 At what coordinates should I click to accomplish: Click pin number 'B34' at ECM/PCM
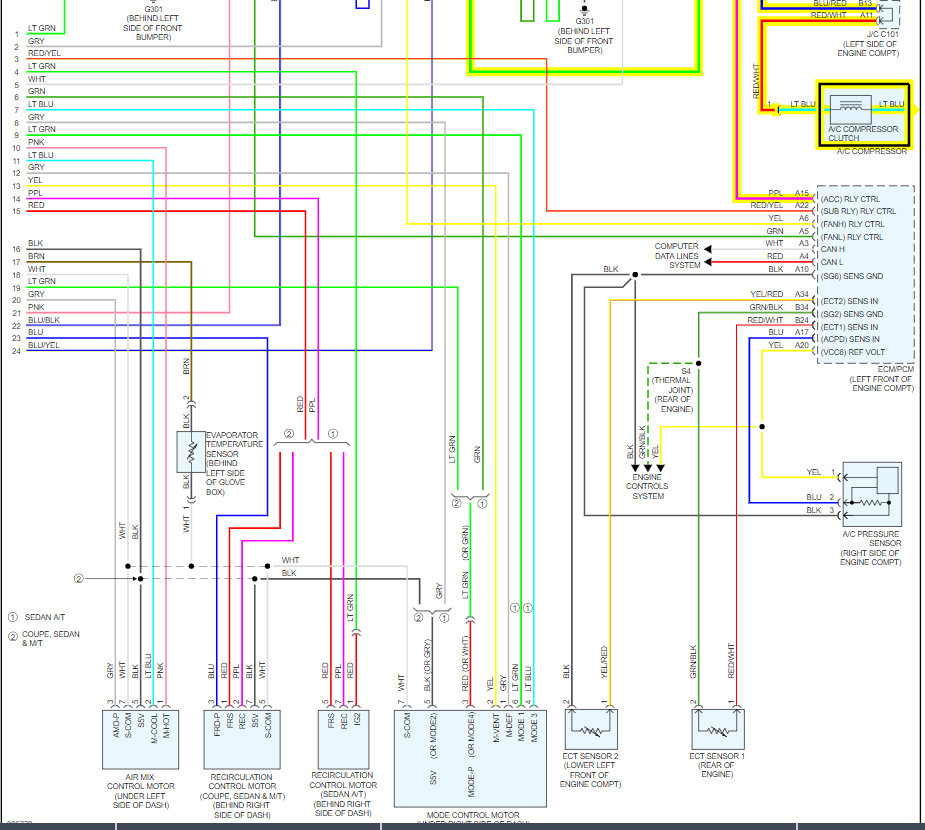coord(802,307)
